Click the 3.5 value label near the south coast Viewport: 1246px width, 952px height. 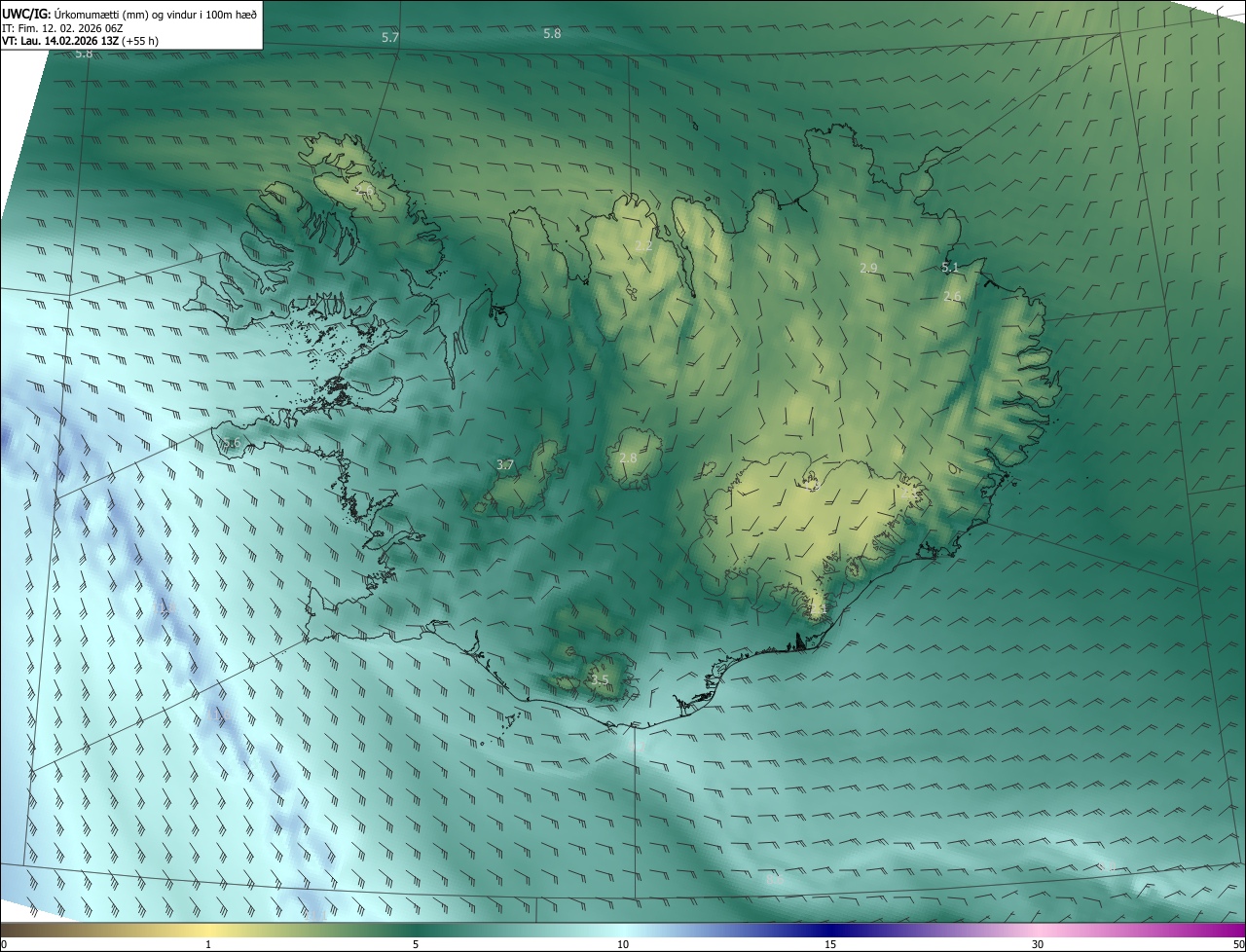pos(600,679)
